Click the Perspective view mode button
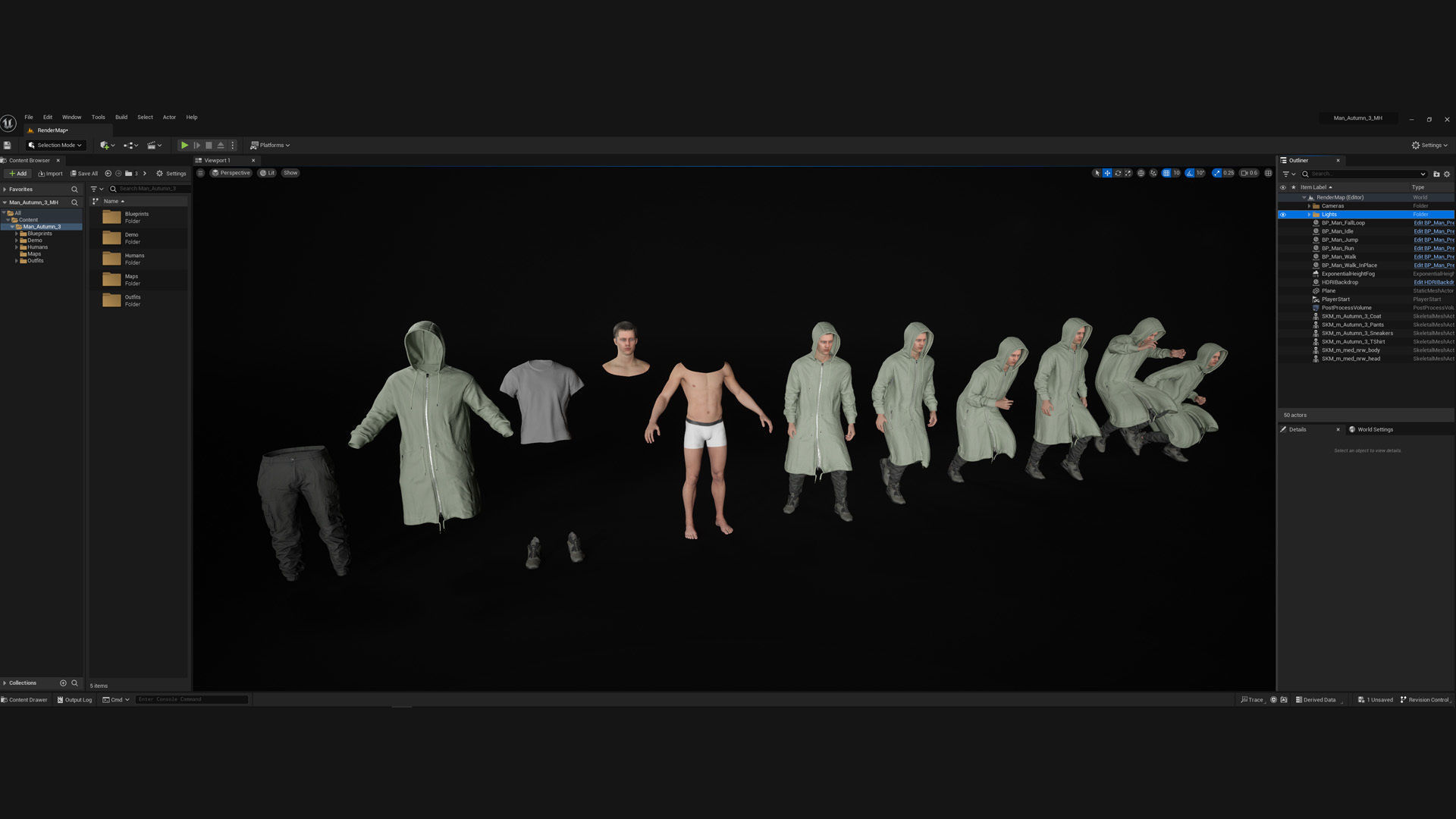This screenshot has width=1456, height=819. tap(231, 173)
